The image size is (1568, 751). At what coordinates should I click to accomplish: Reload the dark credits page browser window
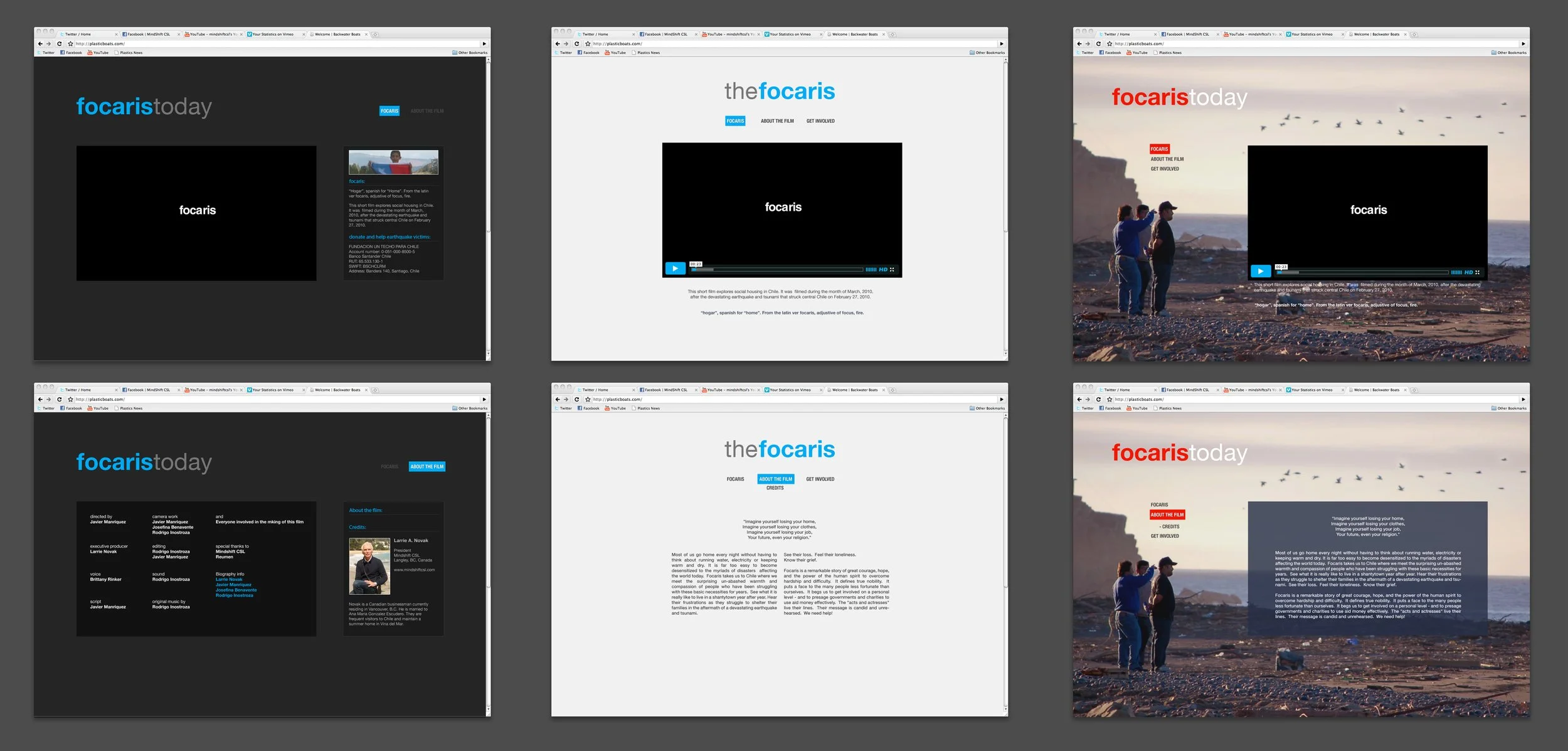[60, 400]
